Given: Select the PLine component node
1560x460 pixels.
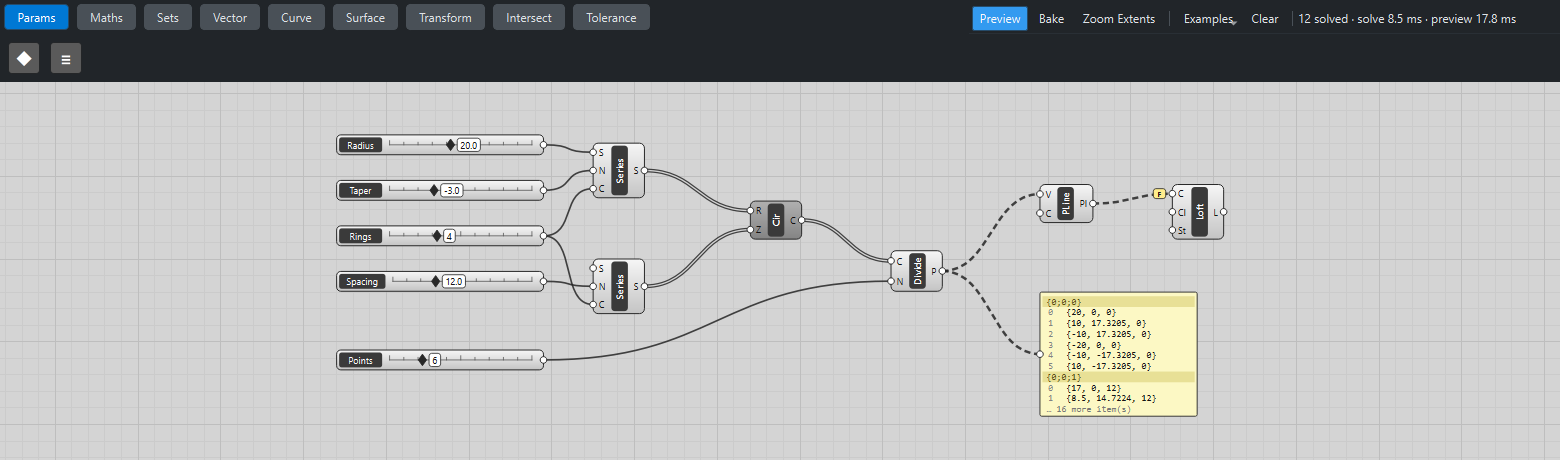Looking at the screenshot, I should coord(1066,203).
